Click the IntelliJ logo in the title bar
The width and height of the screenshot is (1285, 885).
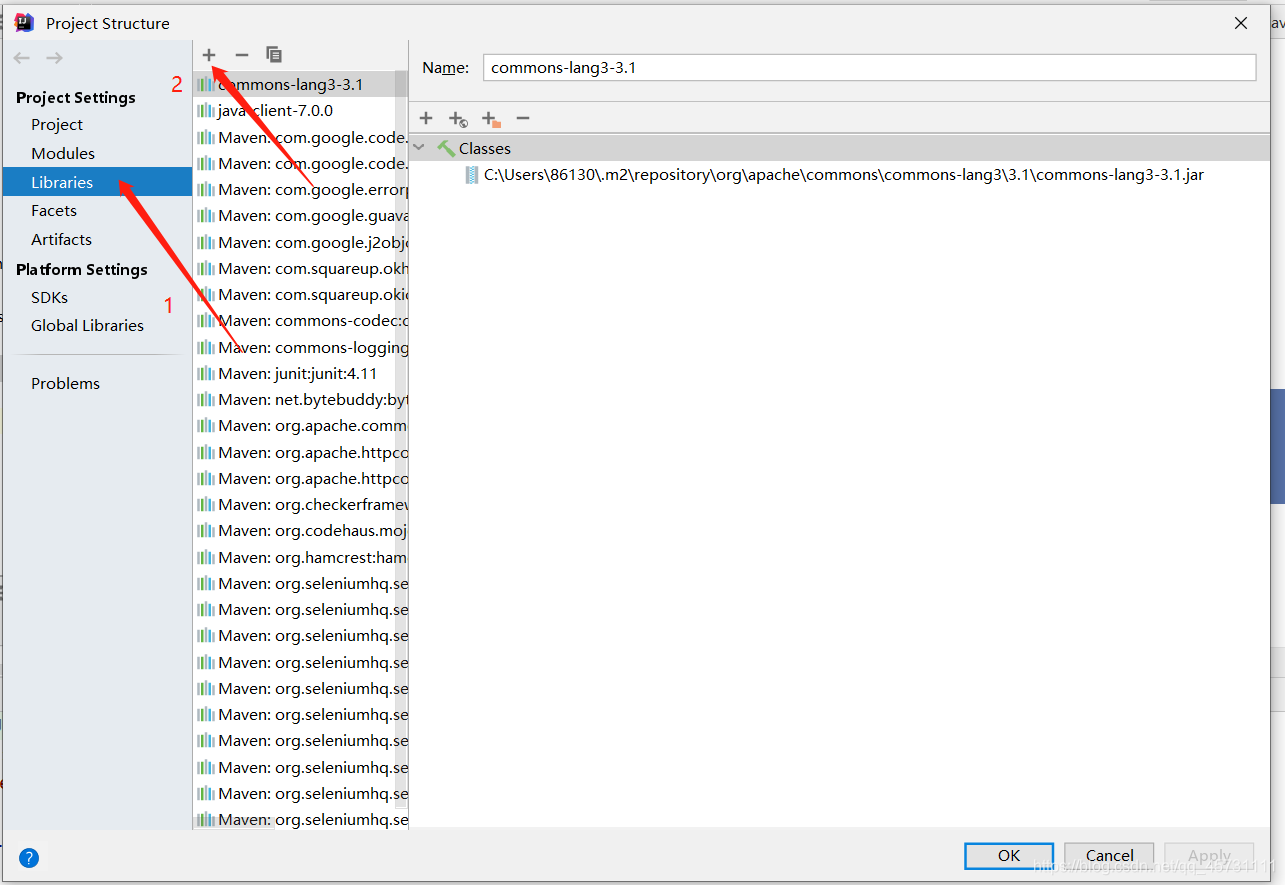[25, 22]
